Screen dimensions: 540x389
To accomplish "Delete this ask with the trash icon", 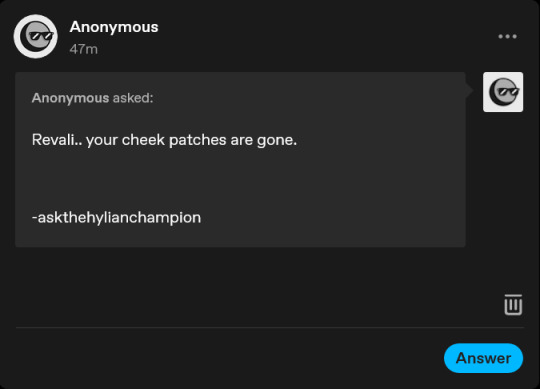I will point(513,305).
